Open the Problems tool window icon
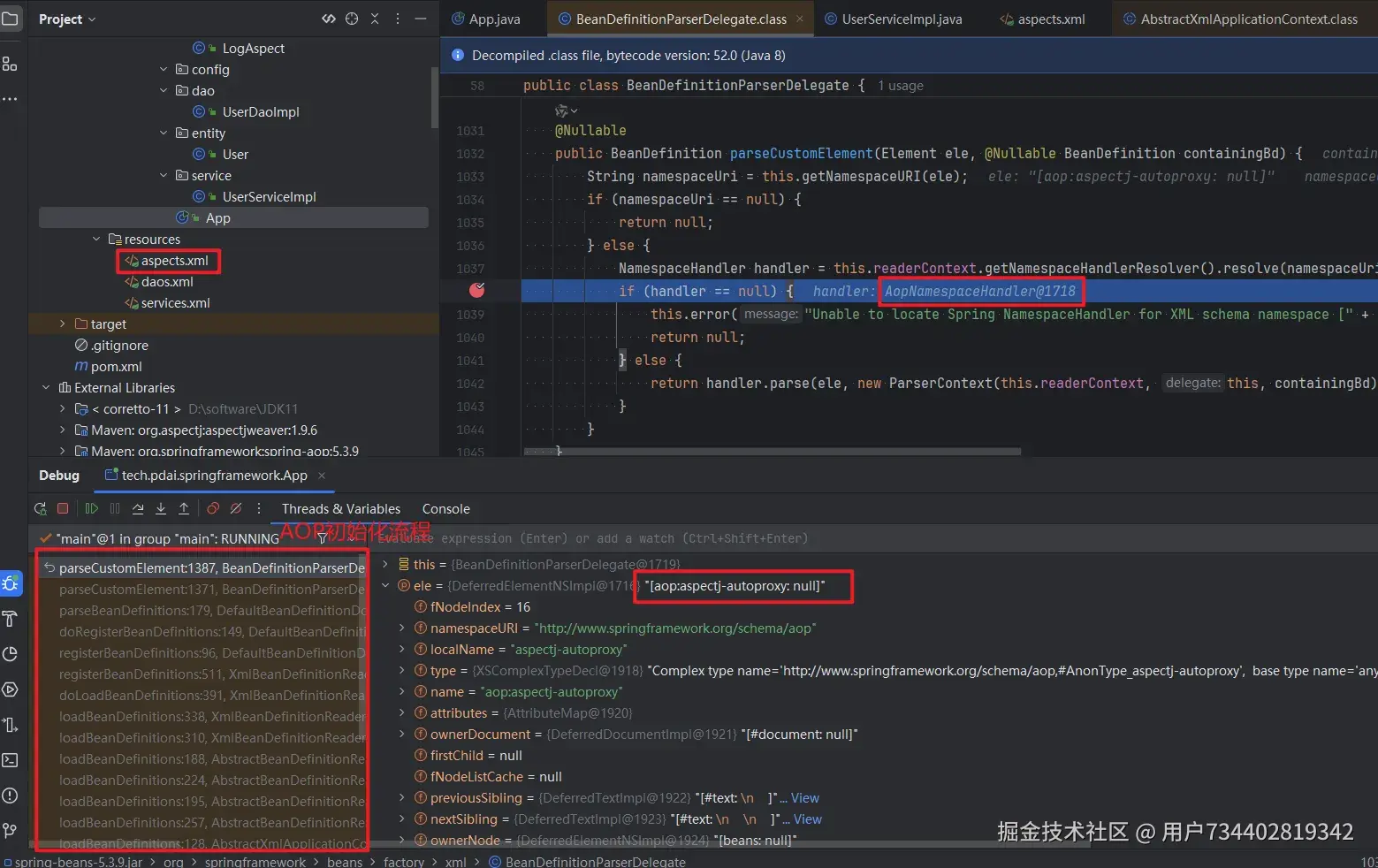The height and width of the screenshot is (868, 1378). [10, 796]
